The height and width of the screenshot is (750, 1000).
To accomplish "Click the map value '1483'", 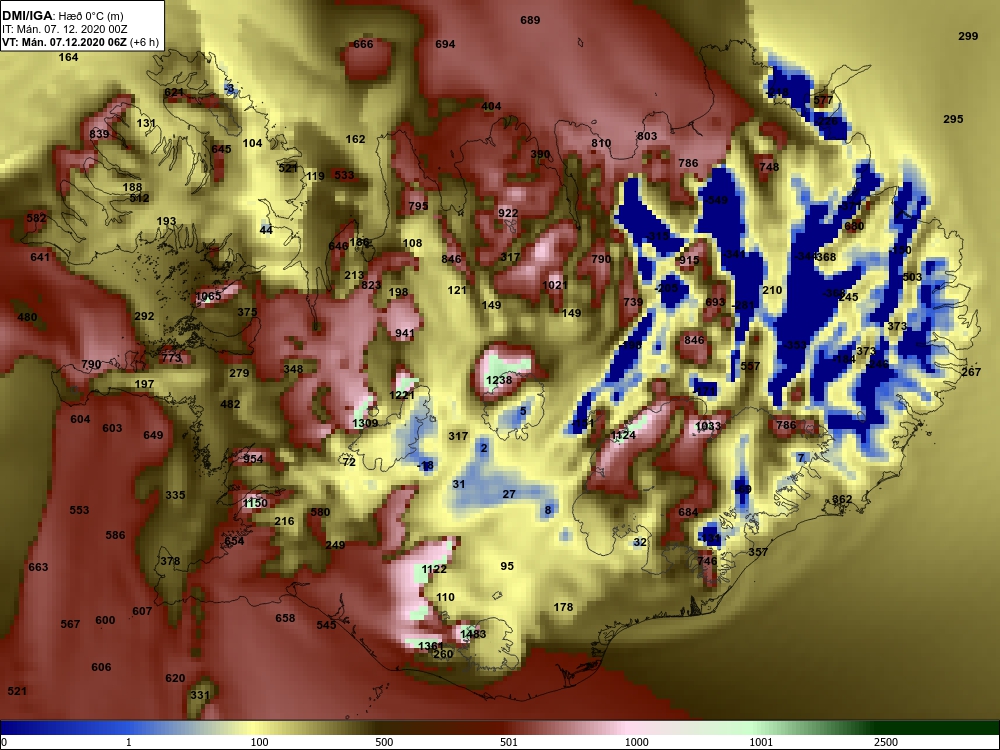I will click(473, 635).
